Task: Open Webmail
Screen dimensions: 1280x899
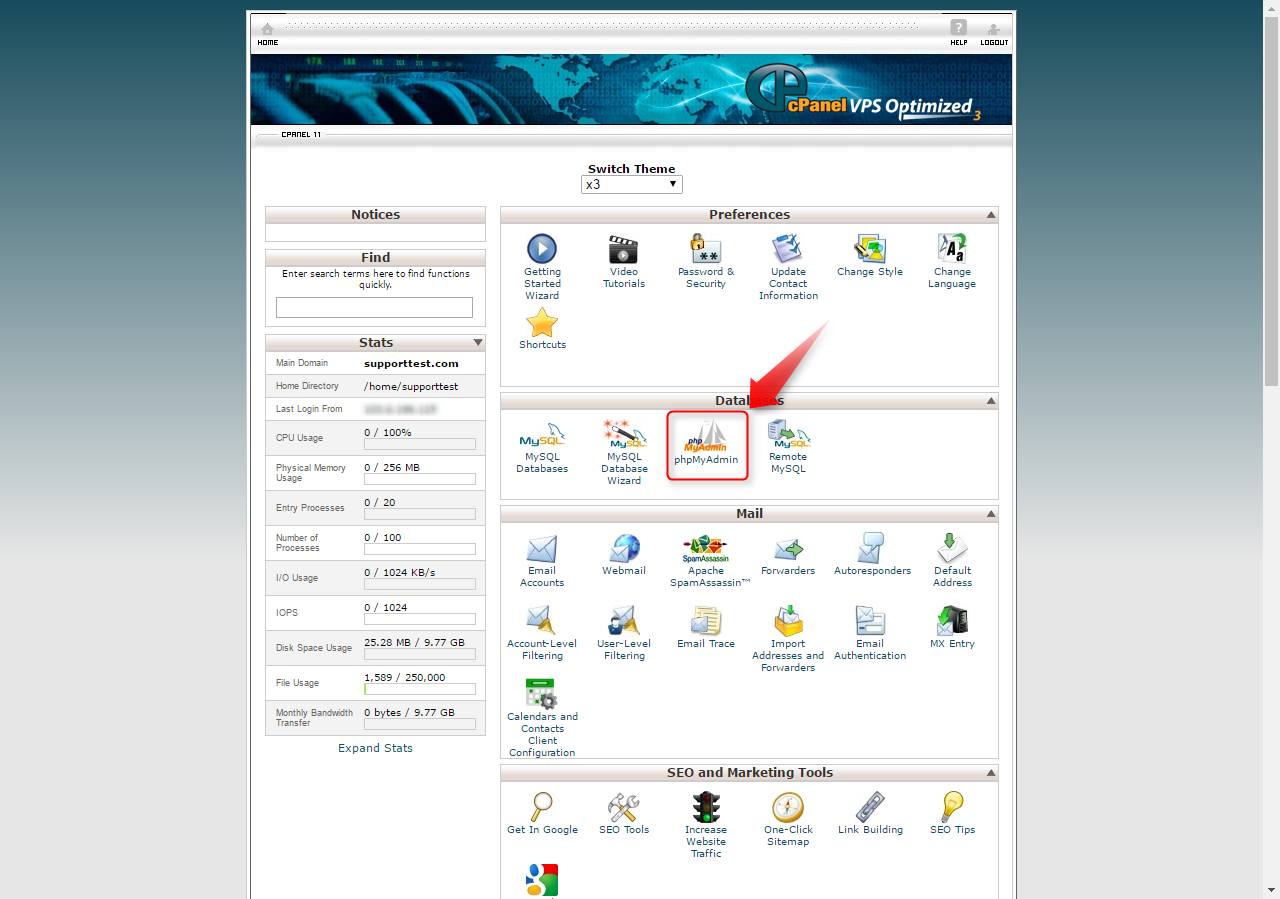Action: (623, 557)
